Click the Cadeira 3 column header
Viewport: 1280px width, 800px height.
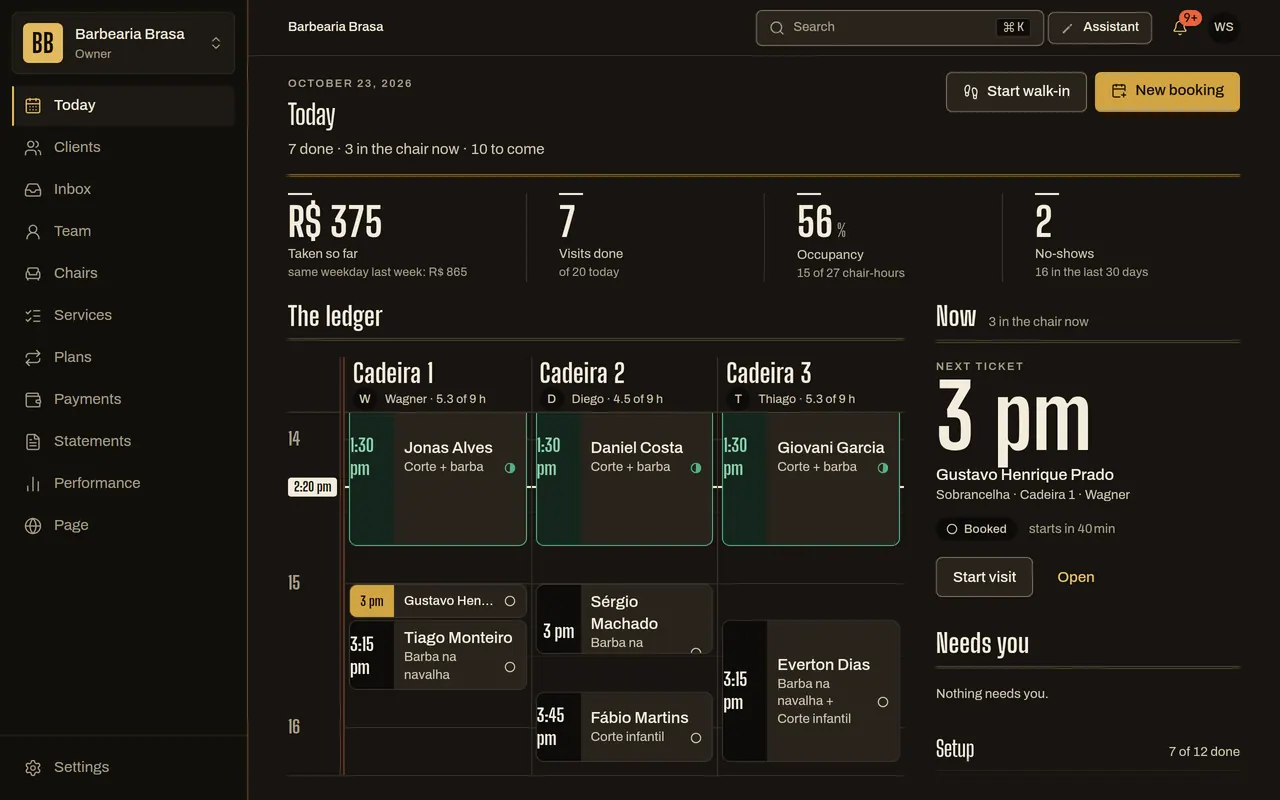[x=811, y=384]
